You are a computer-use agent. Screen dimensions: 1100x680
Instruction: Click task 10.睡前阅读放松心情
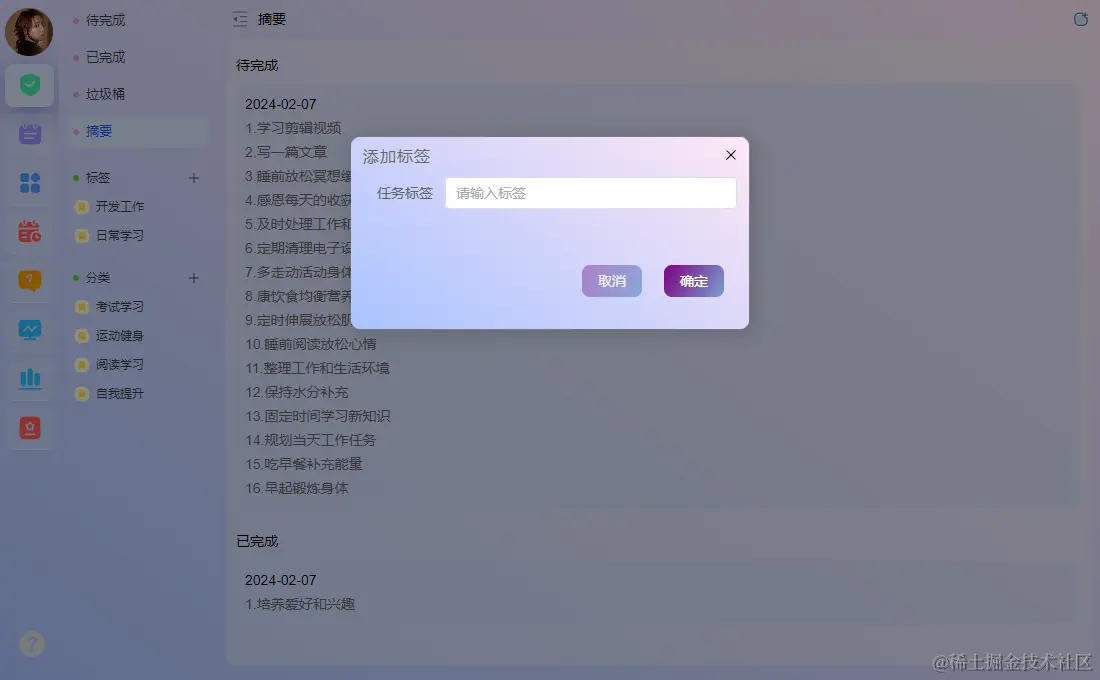pyautogui.click(x=311, y=344)
